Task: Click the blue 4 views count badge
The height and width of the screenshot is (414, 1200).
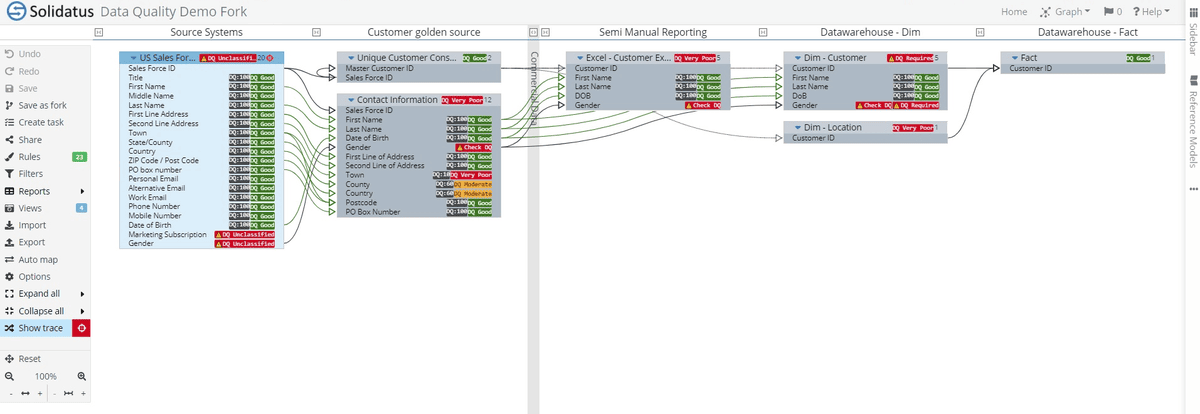Action: coord(83,208)
